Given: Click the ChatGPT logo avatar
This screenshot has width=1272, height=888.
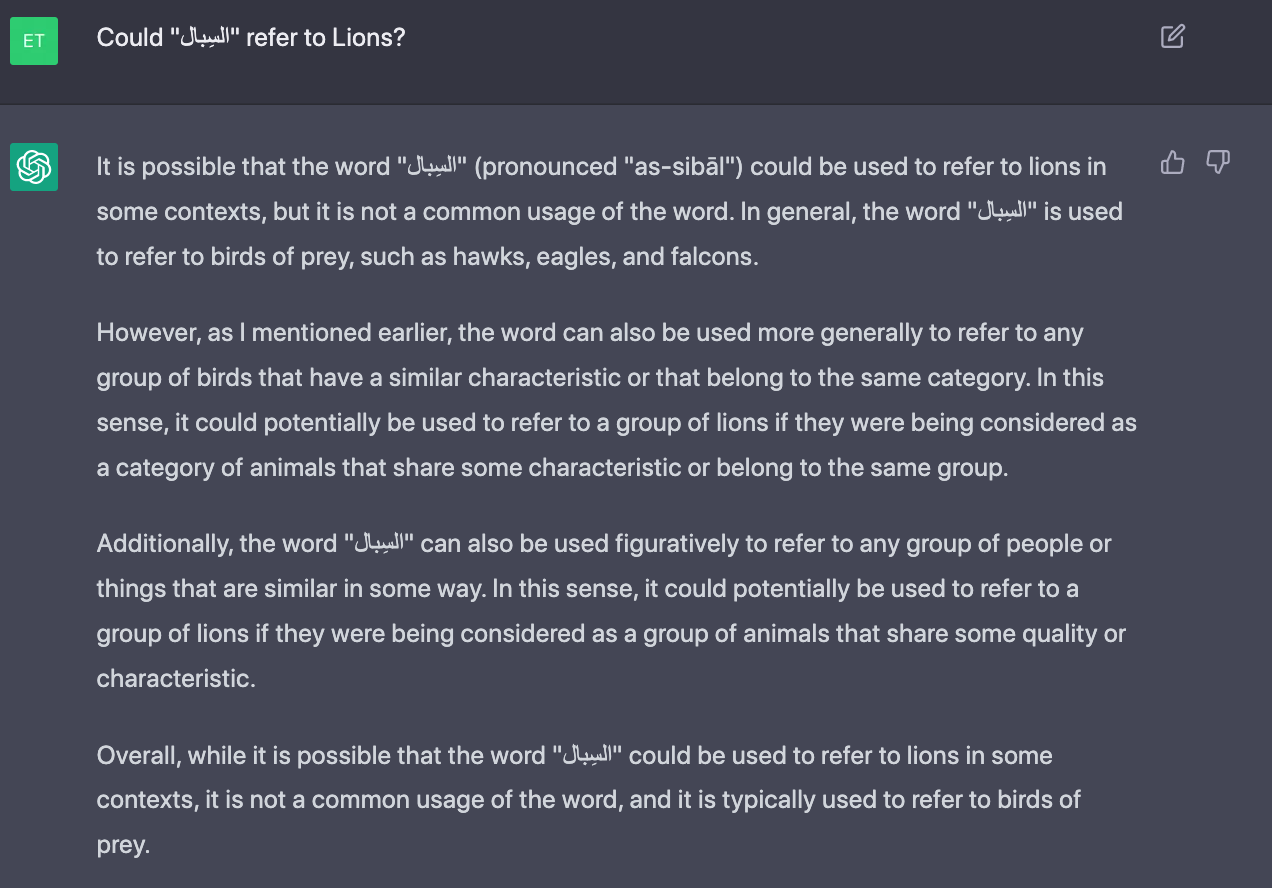Looking at the screenshot, I should point(34,166).
